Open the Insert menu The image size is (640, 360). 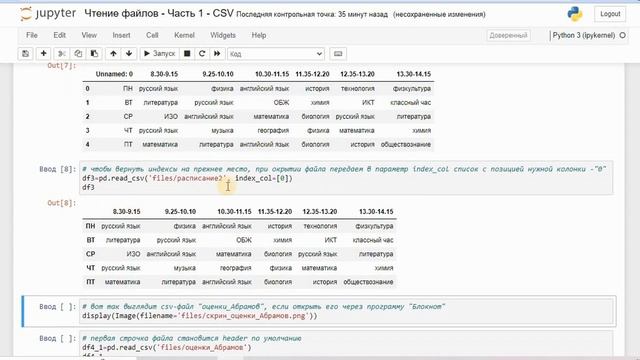121,36
